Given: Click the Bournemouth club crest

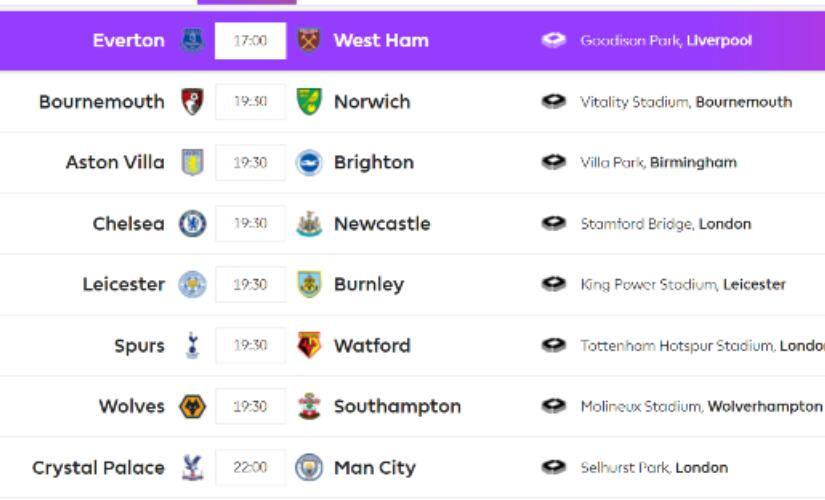Looking at the screenshot, I should coord(192,102).
